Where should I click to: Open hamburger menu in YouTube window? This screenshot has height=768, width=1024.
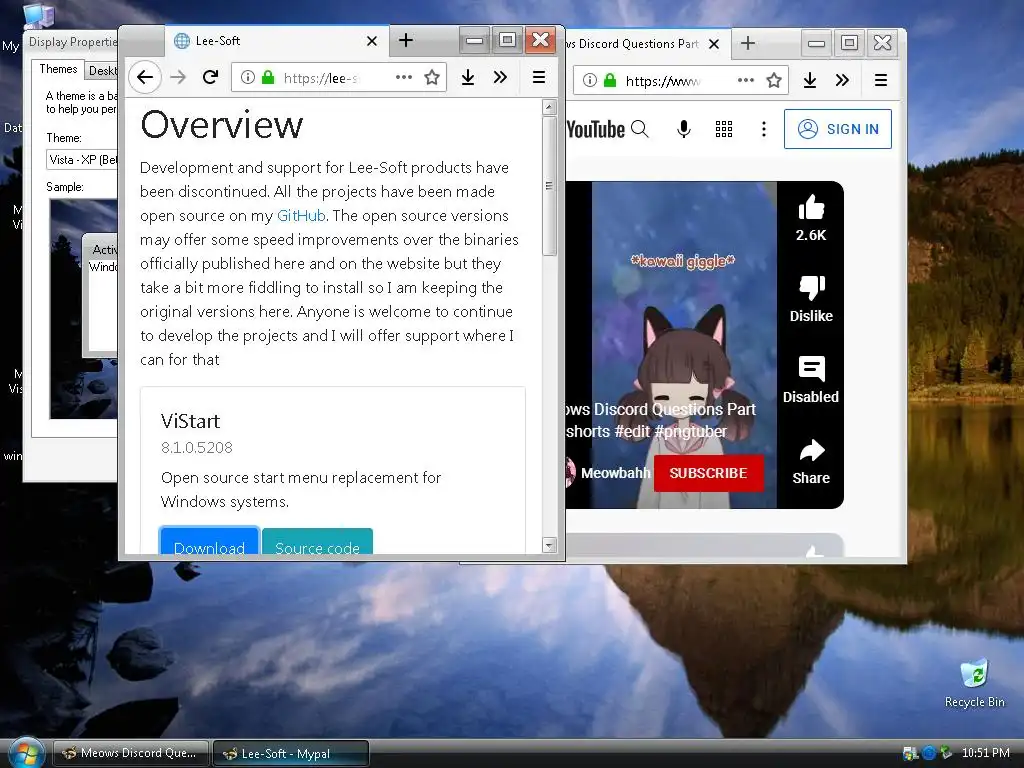pyautogui.click(x=881, y=80)
